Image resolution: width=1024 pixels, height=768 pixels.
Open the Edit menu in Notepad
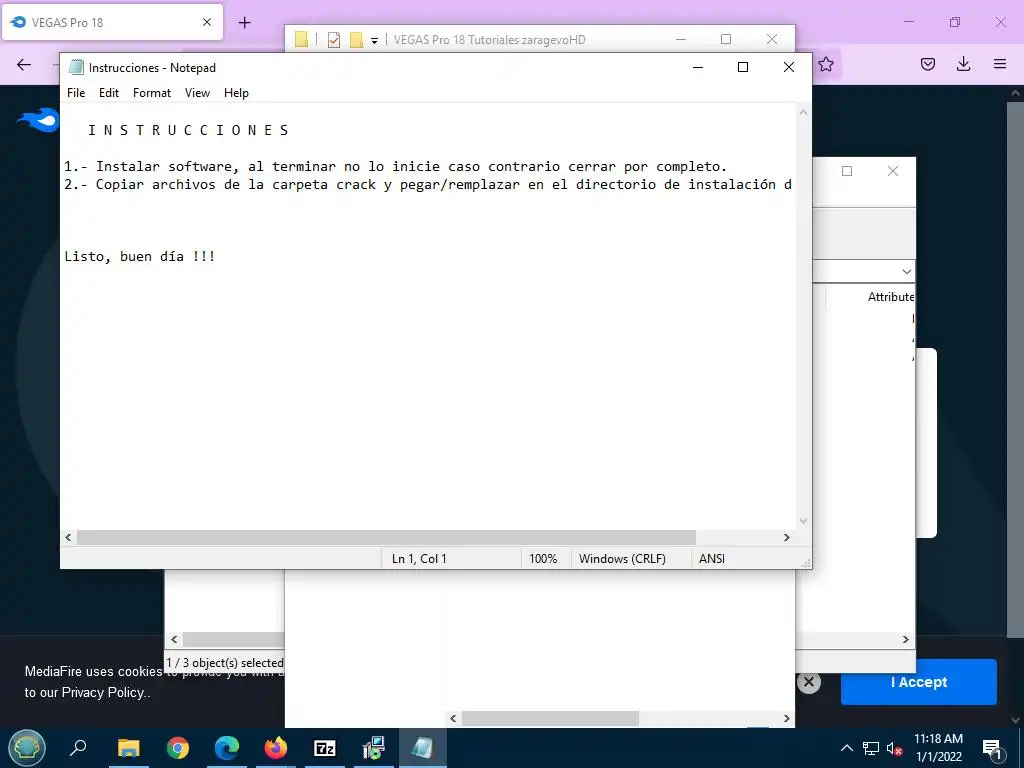click(108, 93)
